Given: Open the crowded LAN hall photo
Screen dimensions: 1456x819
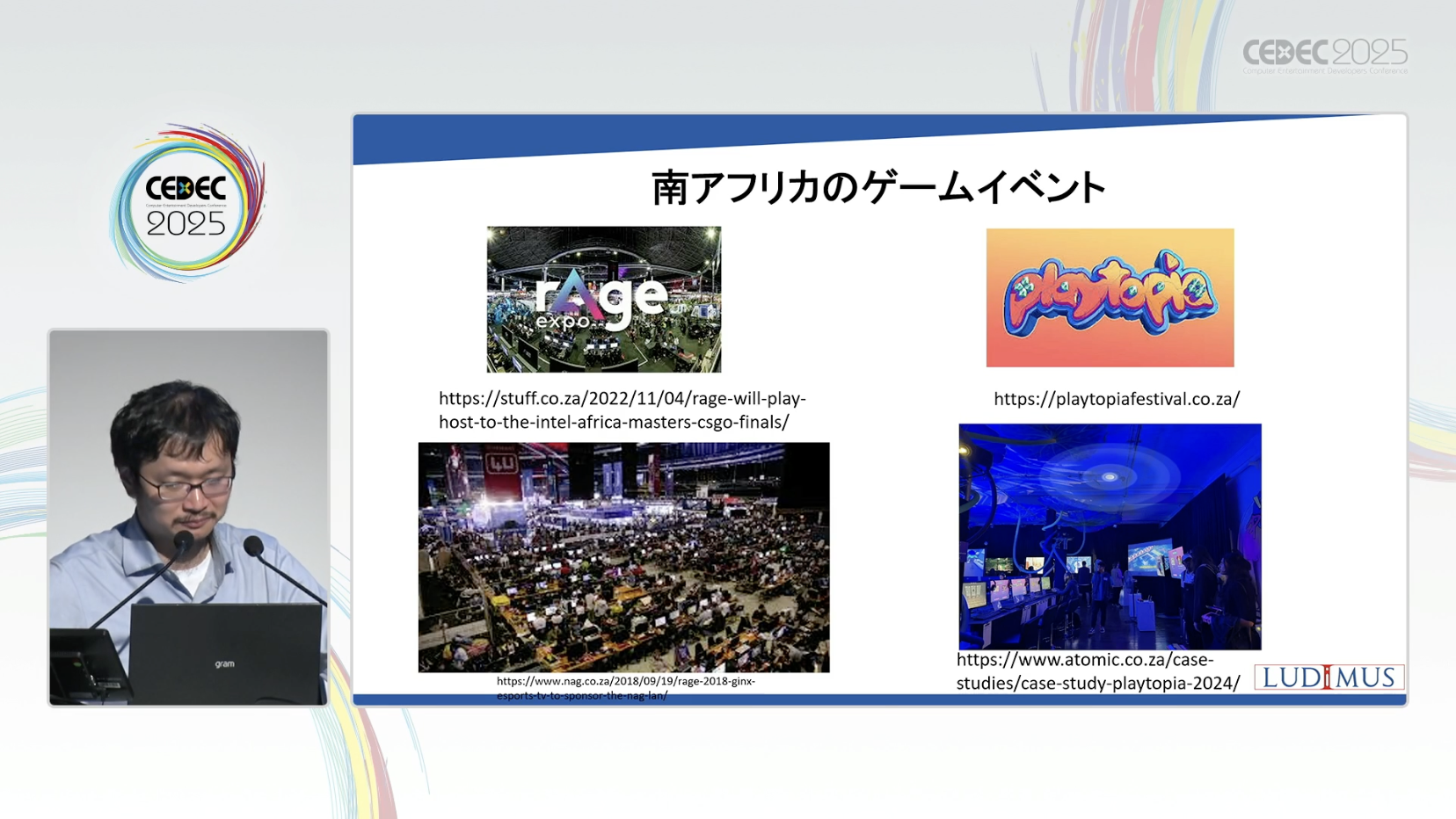Looking at the screenshot, I should [623, 557].
